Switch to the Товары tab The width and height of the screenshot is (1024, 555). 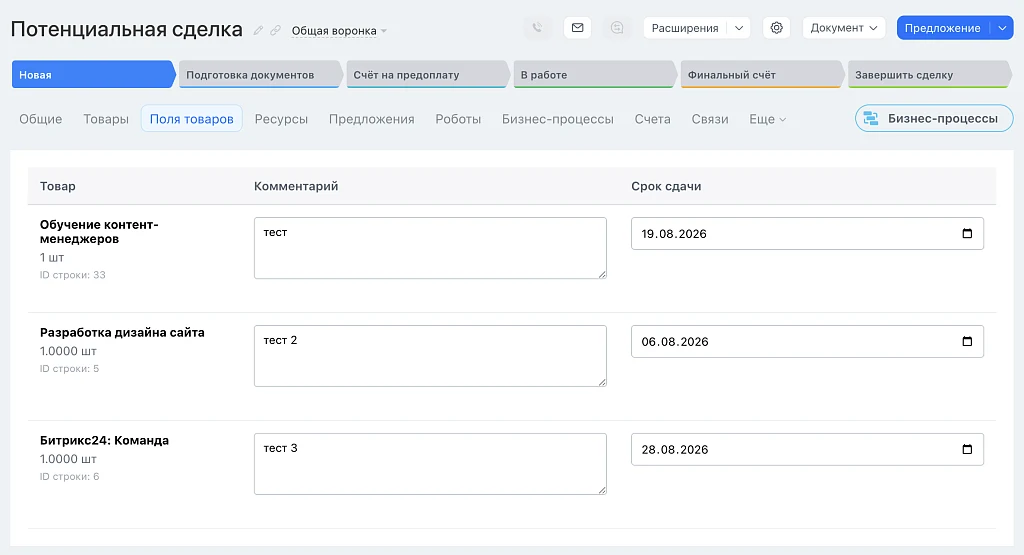coord(106,119)
